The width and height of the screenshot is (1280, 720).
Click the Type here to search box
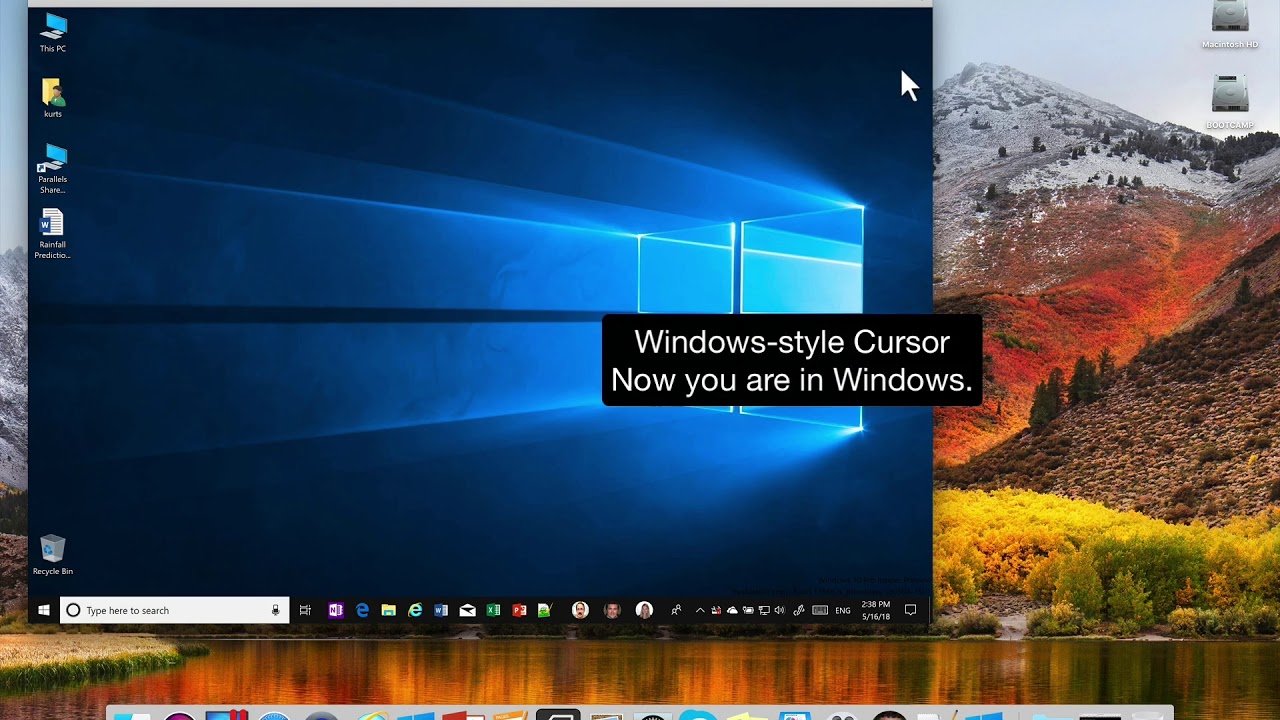(175, 610)
